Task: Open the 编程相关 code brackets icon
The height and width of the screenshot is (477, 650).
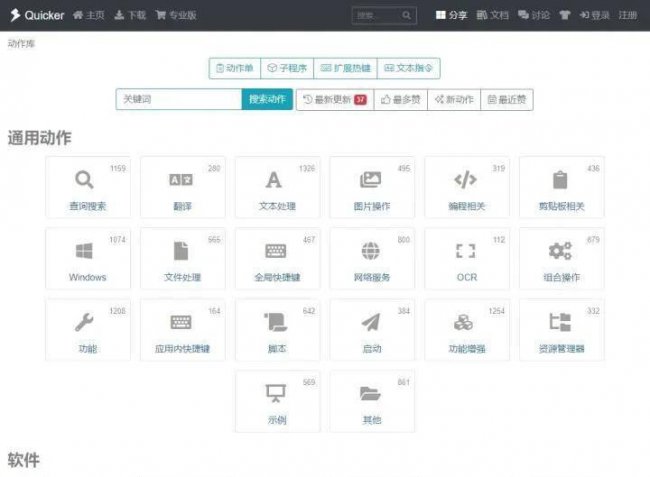Action: tap(465, 179)
